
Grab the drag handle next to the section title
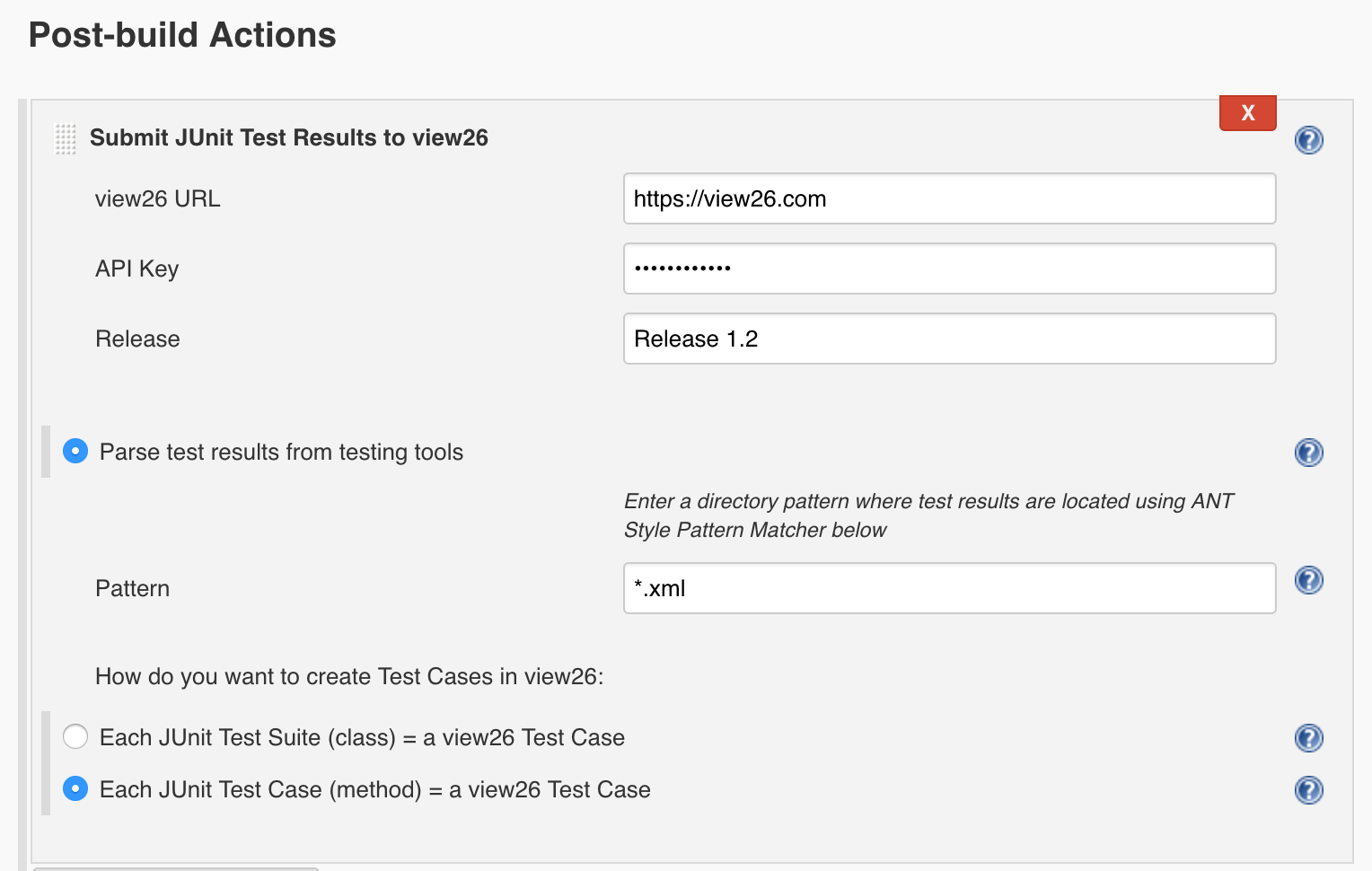[x=64, y=138]
